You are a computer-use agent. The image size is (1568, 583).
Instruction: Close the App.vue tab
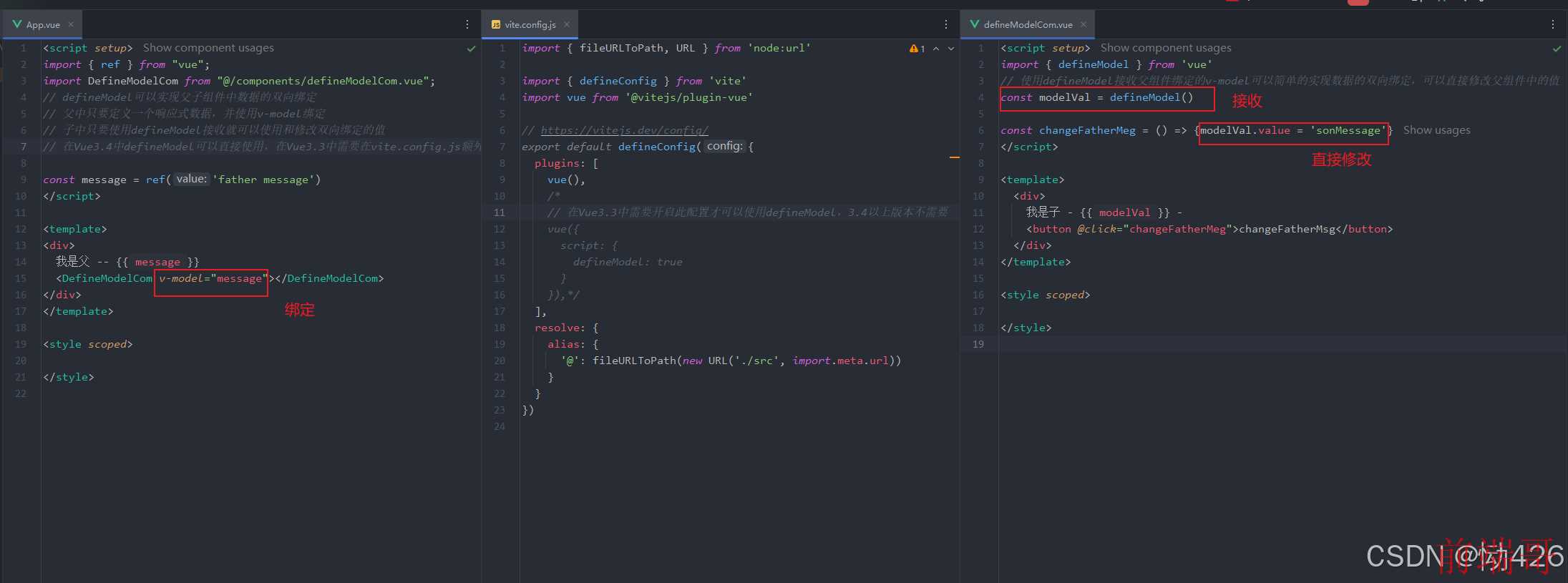71,24
